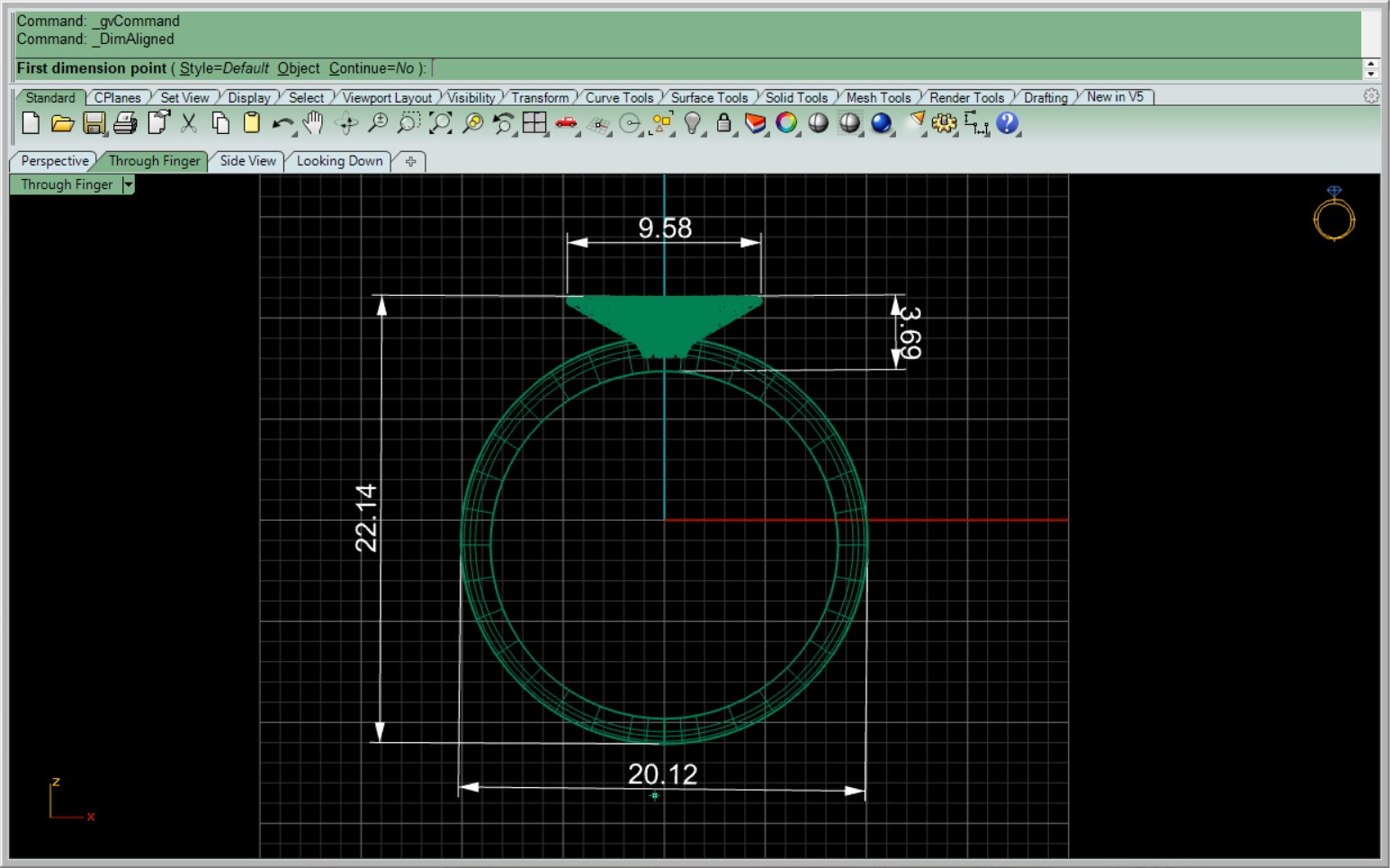Click the four-viewport layout icon

pos(534,123)
